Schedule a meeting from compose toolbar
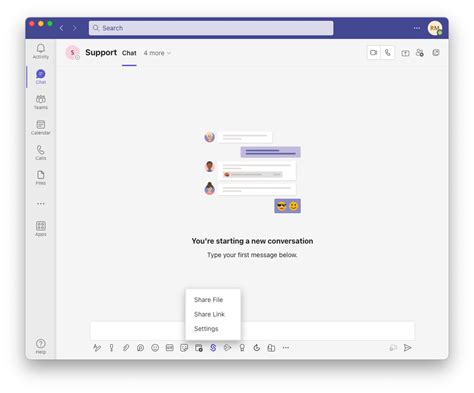The height and width of the screenshot is (393, 474). coord(199,348)
